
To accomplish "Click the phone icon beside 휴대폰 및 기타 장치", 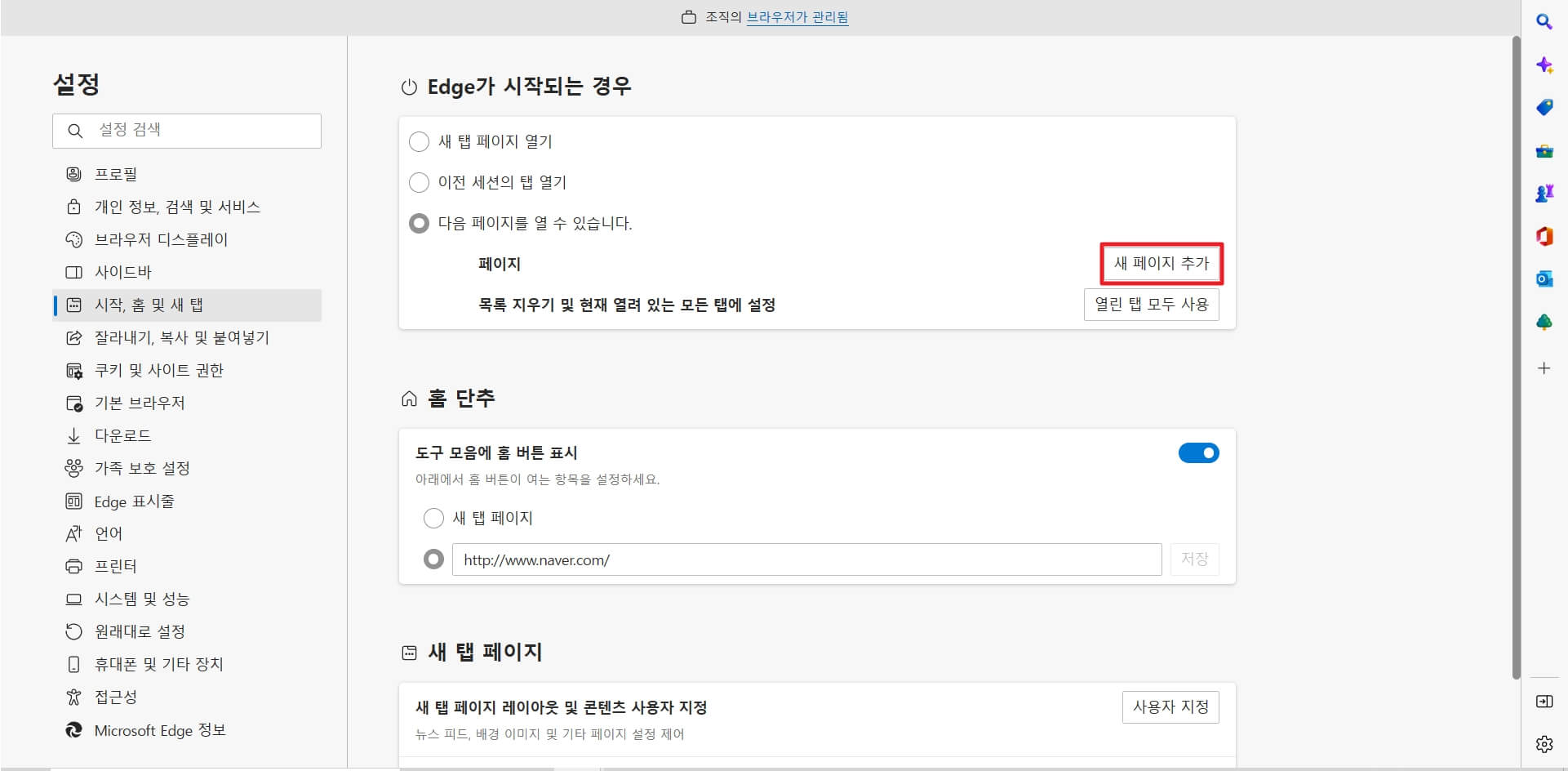I will (73, 664).
